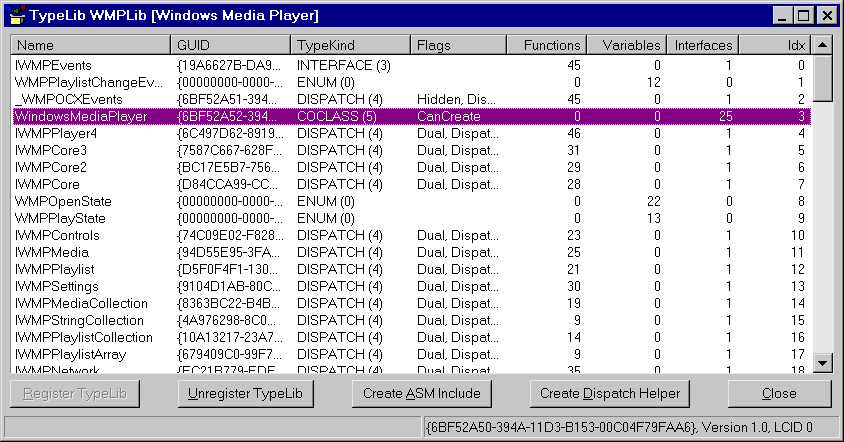This screenshot has height=442, width=844.
Task: Select the IWMPSettings row
Action: pos(411,286)
